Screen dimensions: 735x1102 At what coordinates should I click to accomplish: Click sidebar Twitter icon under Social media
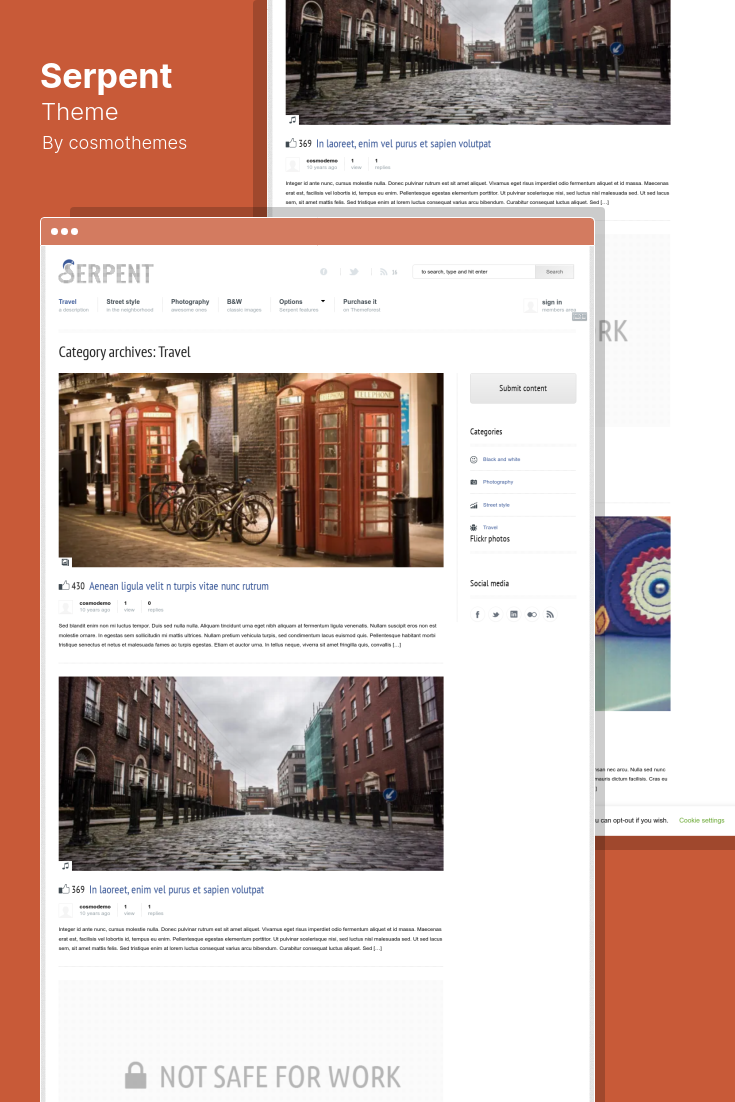click(495, 614)
